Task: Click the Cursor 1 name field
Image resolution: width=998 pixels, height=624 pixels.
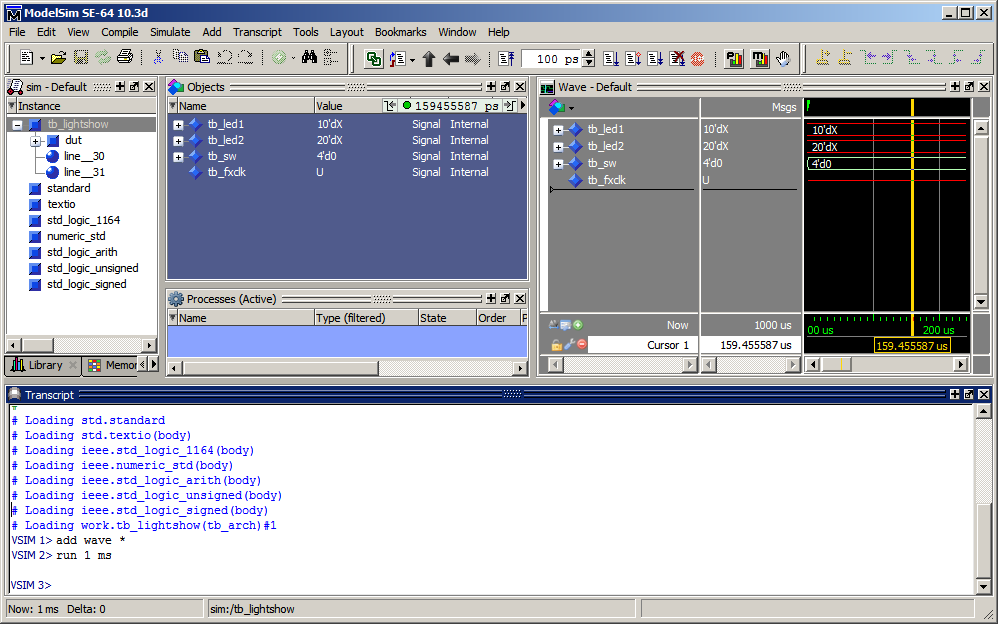Action: 643,345
